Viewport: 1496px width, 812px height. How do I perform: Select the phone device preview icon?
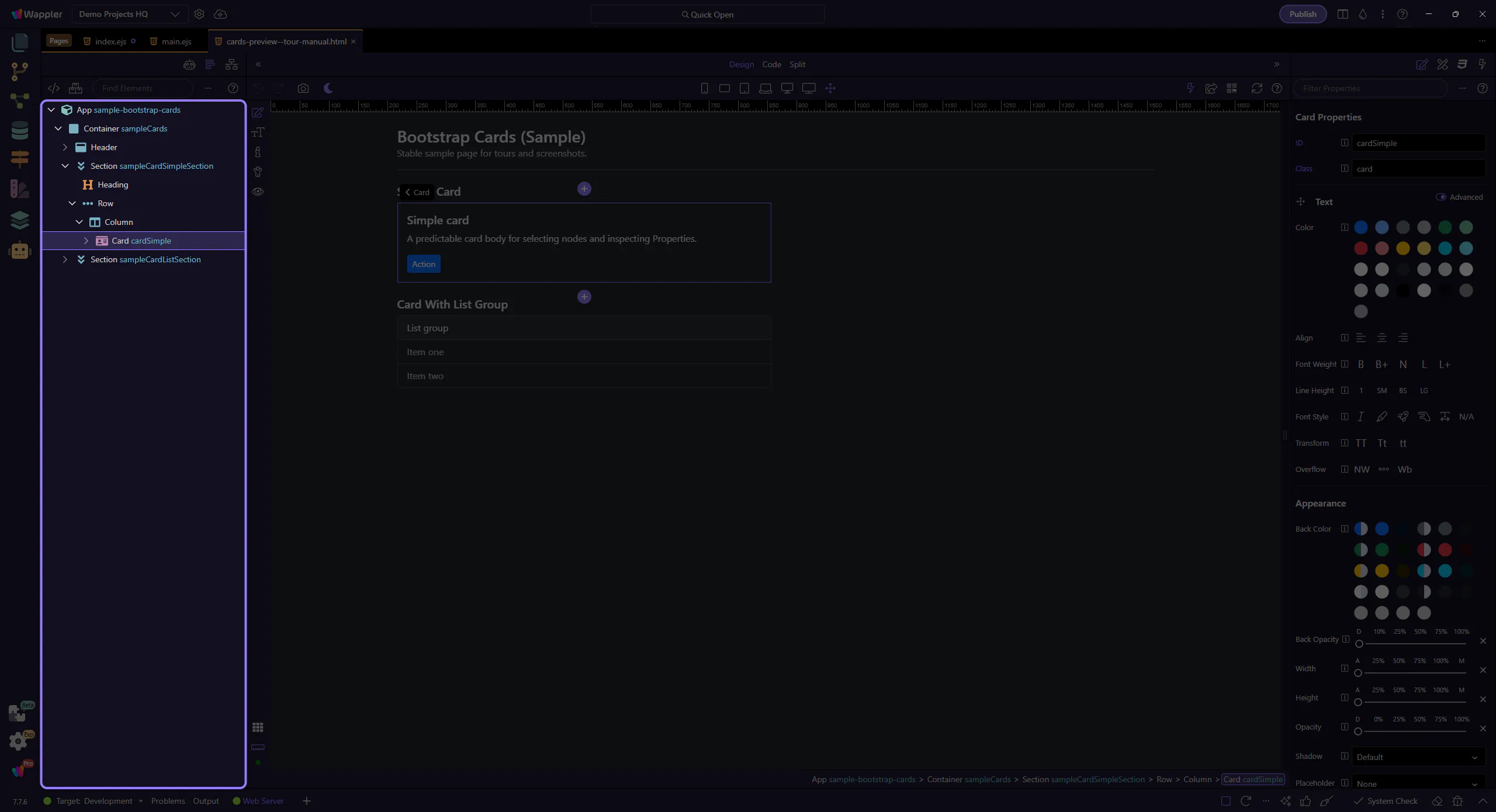704,88
